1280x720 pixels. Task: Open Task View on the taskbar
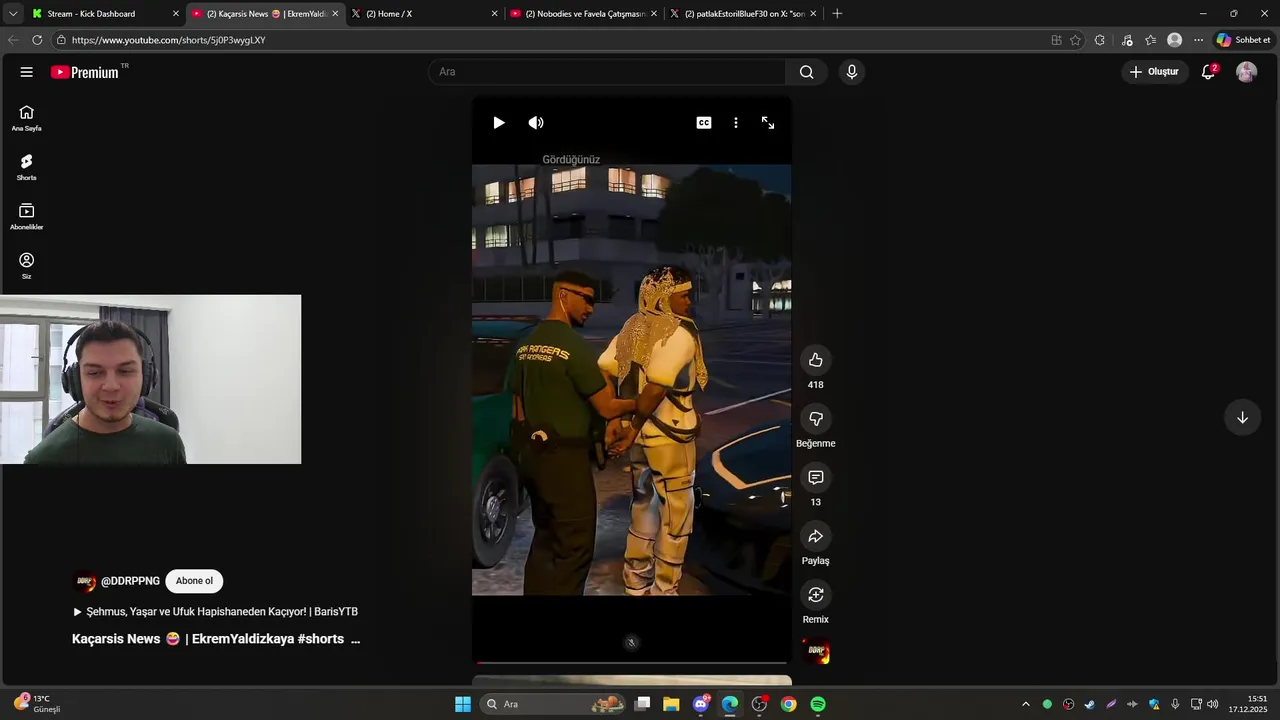(643, 704)
